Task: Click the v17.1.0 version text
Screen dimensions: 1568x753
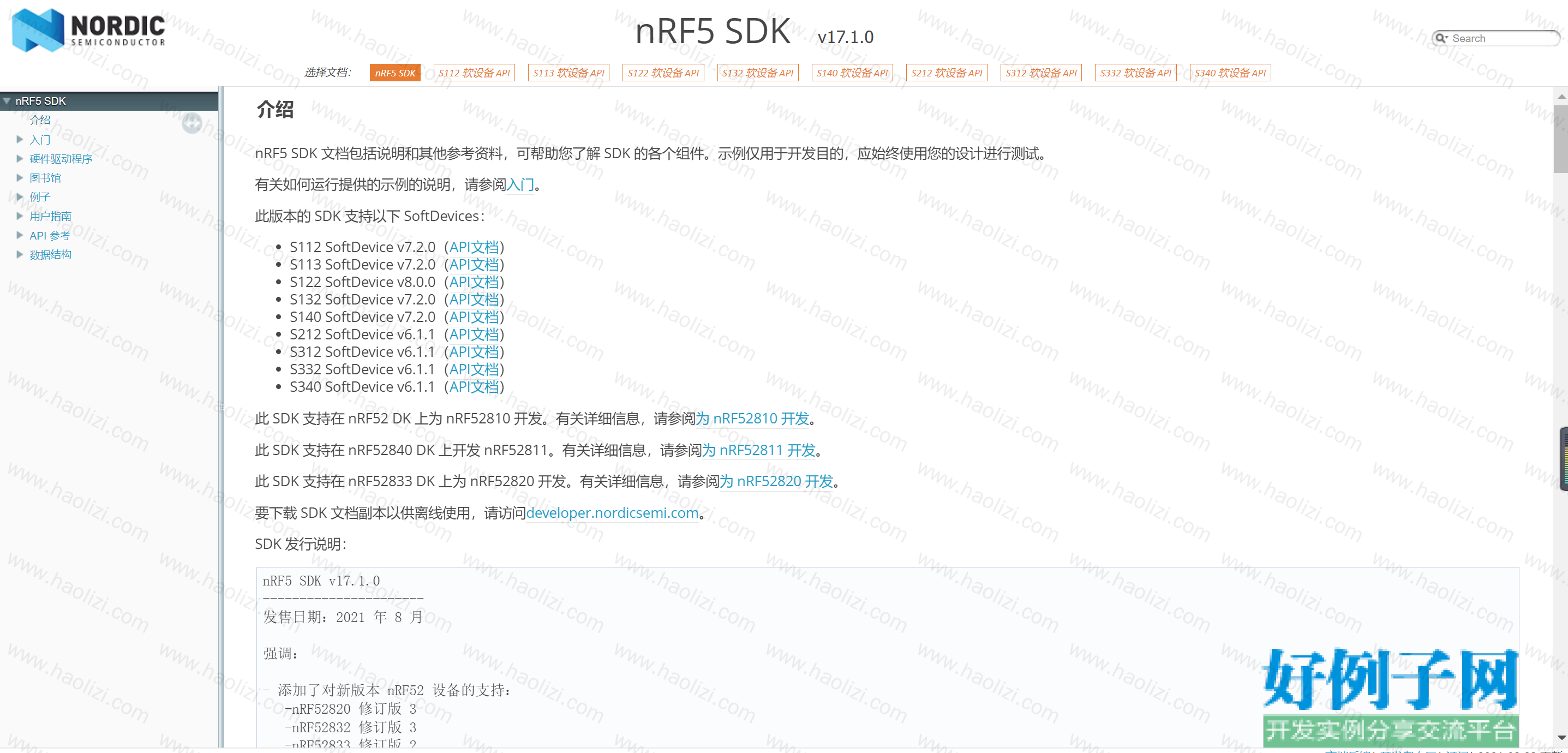Action: pos(846,37)
